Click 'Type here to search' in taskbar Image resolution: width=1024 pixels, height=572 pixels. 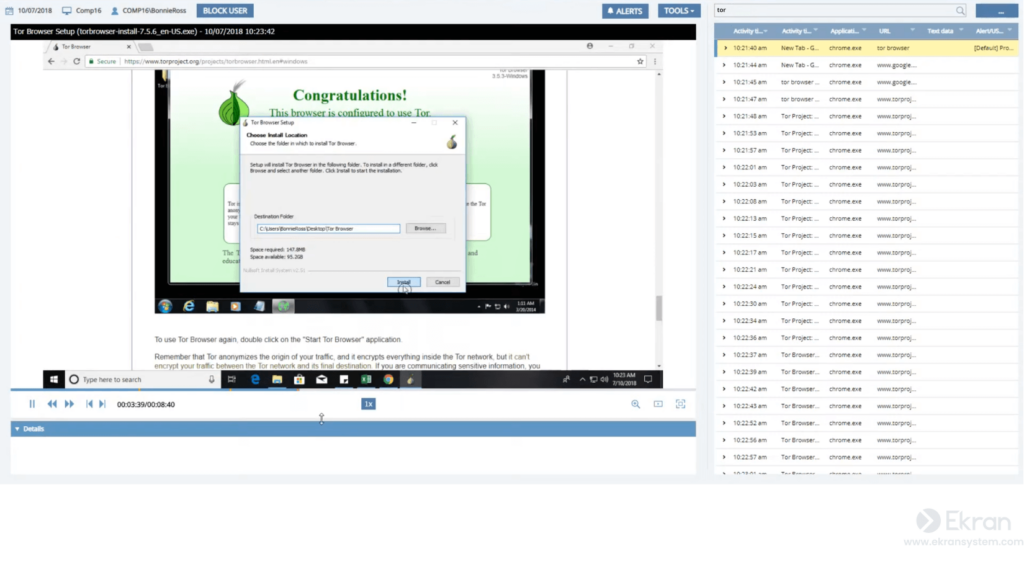tap(142, 379)
